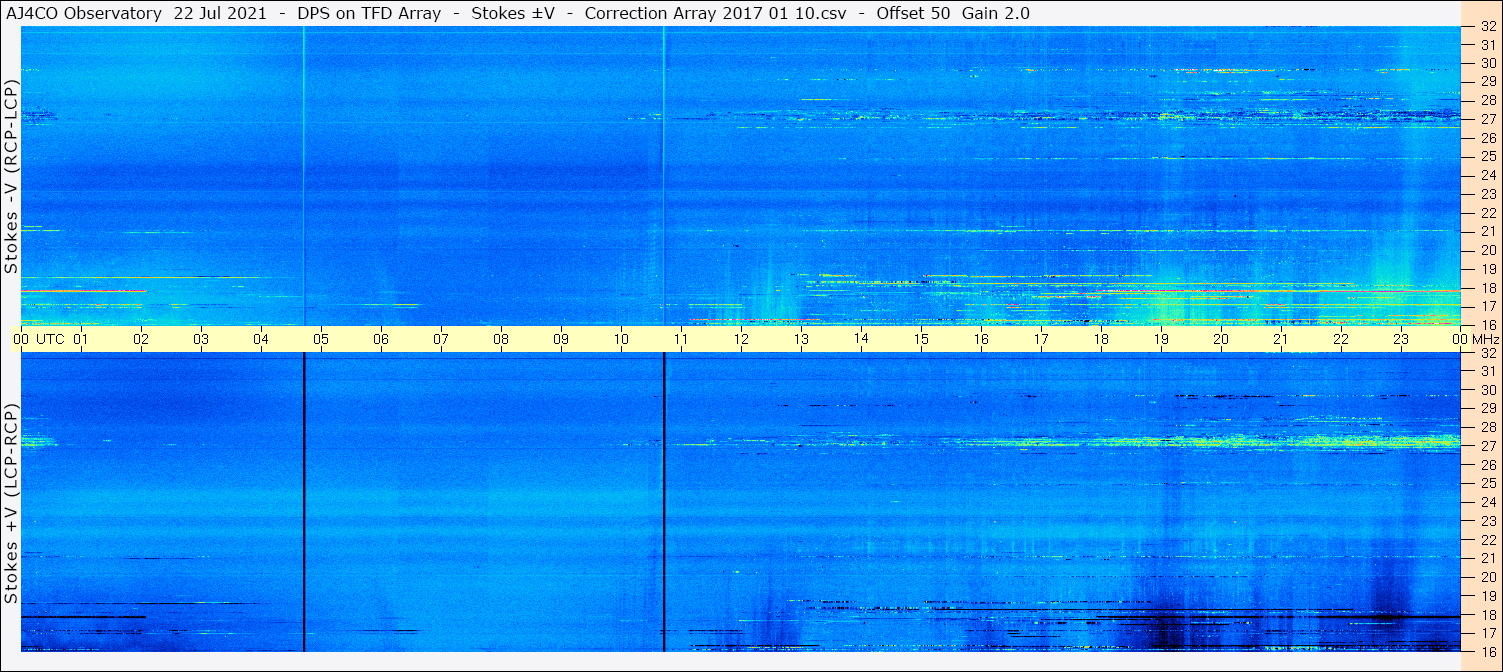Click black dropout line before 11 in lower panel

(x=664, y=502)
